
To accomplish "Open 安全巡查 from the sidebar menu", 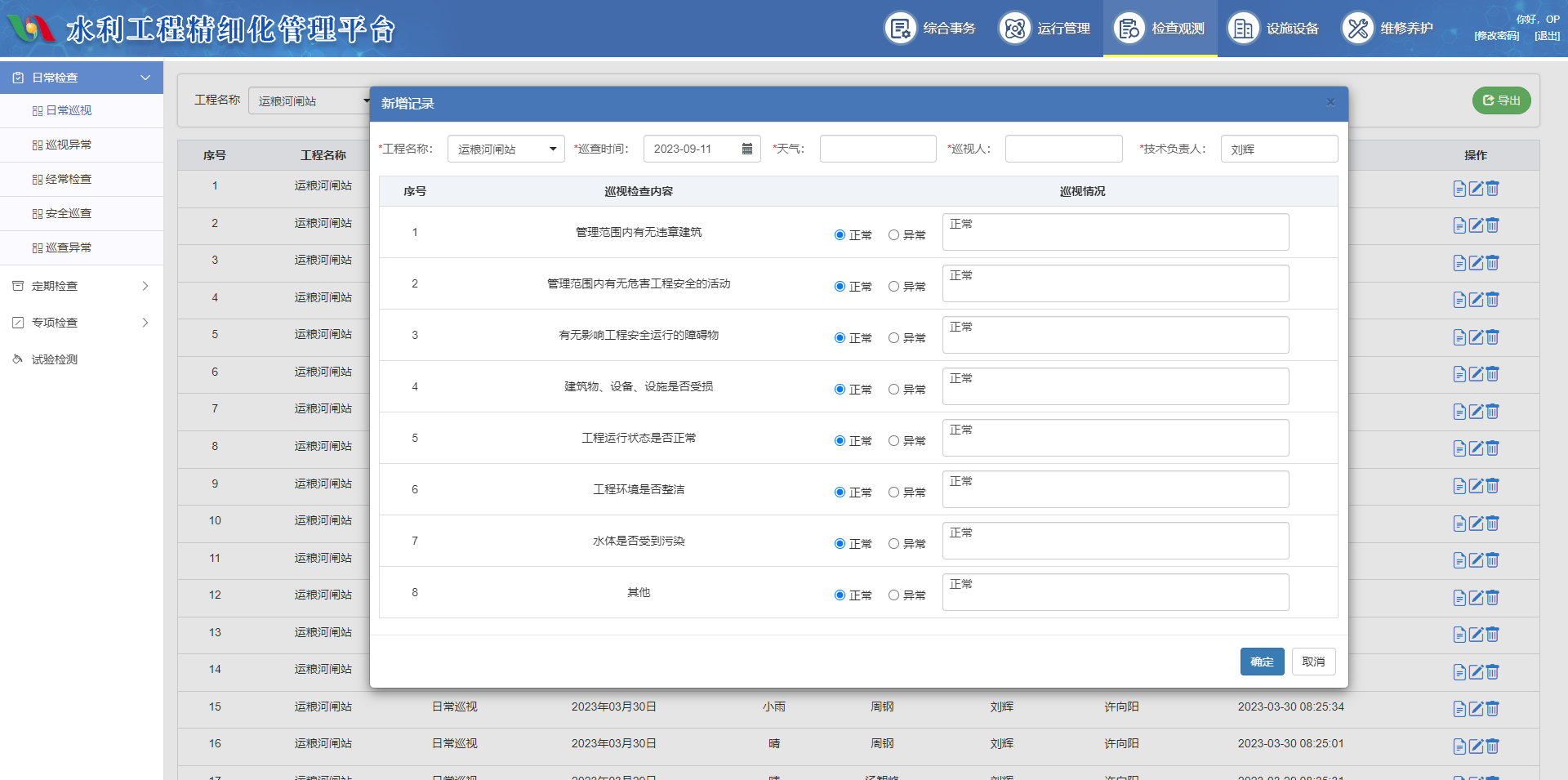I will tap(69, 213).
